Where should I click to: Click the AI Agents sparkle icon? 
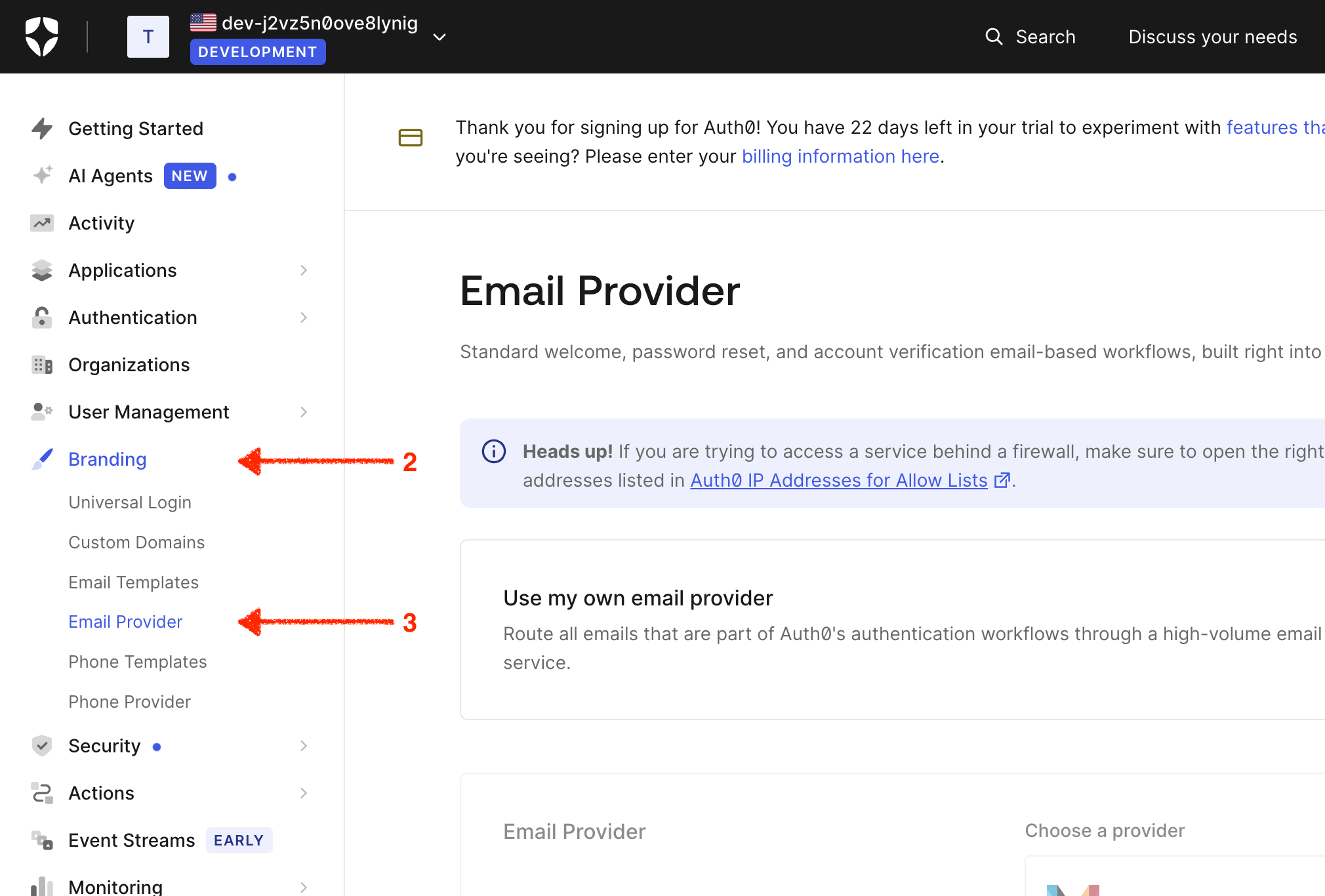pos(42,175)
